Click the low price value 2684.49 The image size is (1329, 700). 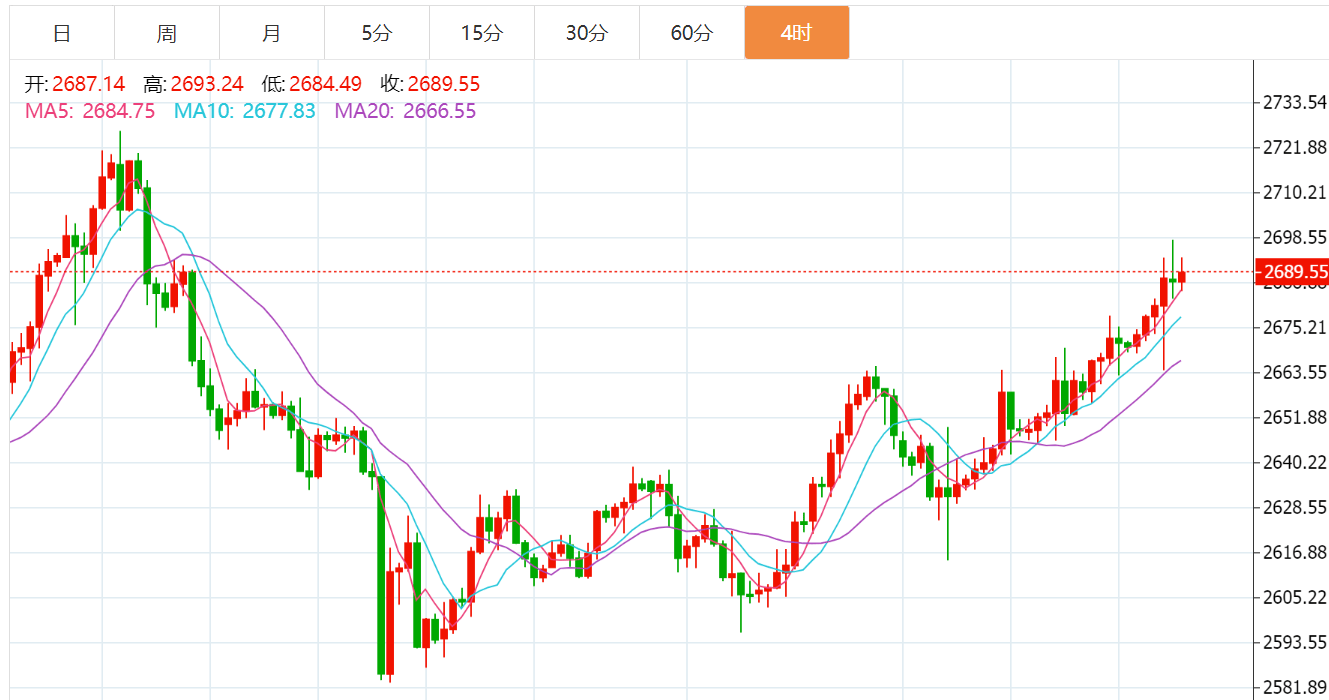325,84
